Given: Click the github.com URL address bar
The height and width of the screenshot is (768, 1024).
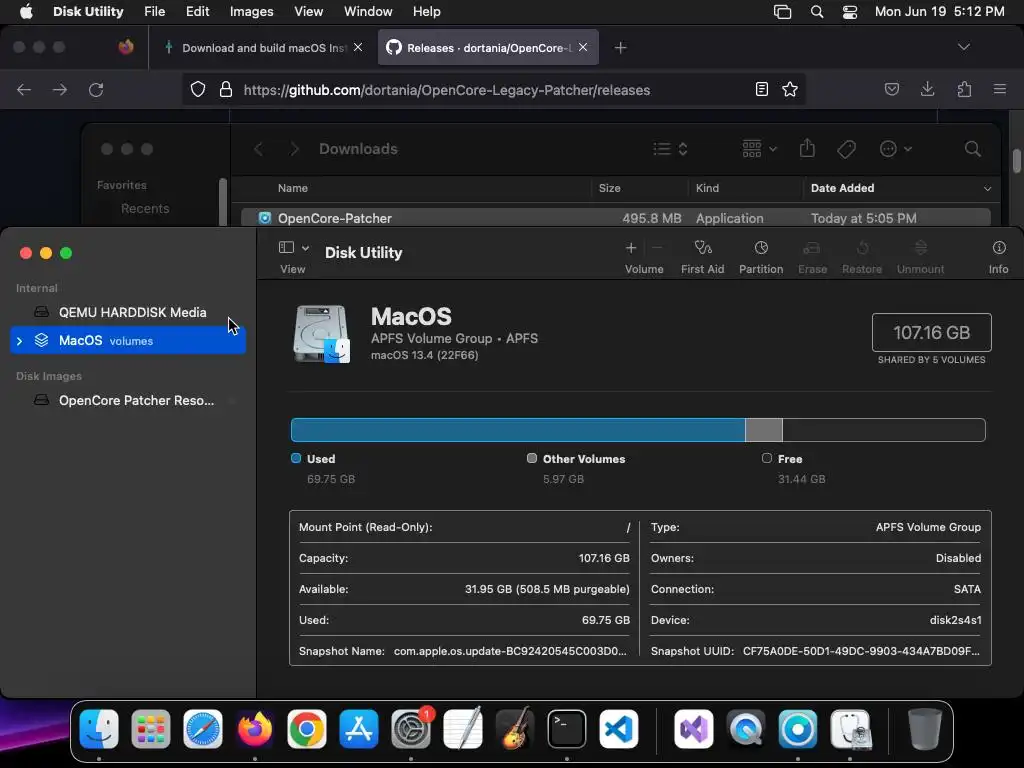Looking at the screenshot, I should [447, 90].
